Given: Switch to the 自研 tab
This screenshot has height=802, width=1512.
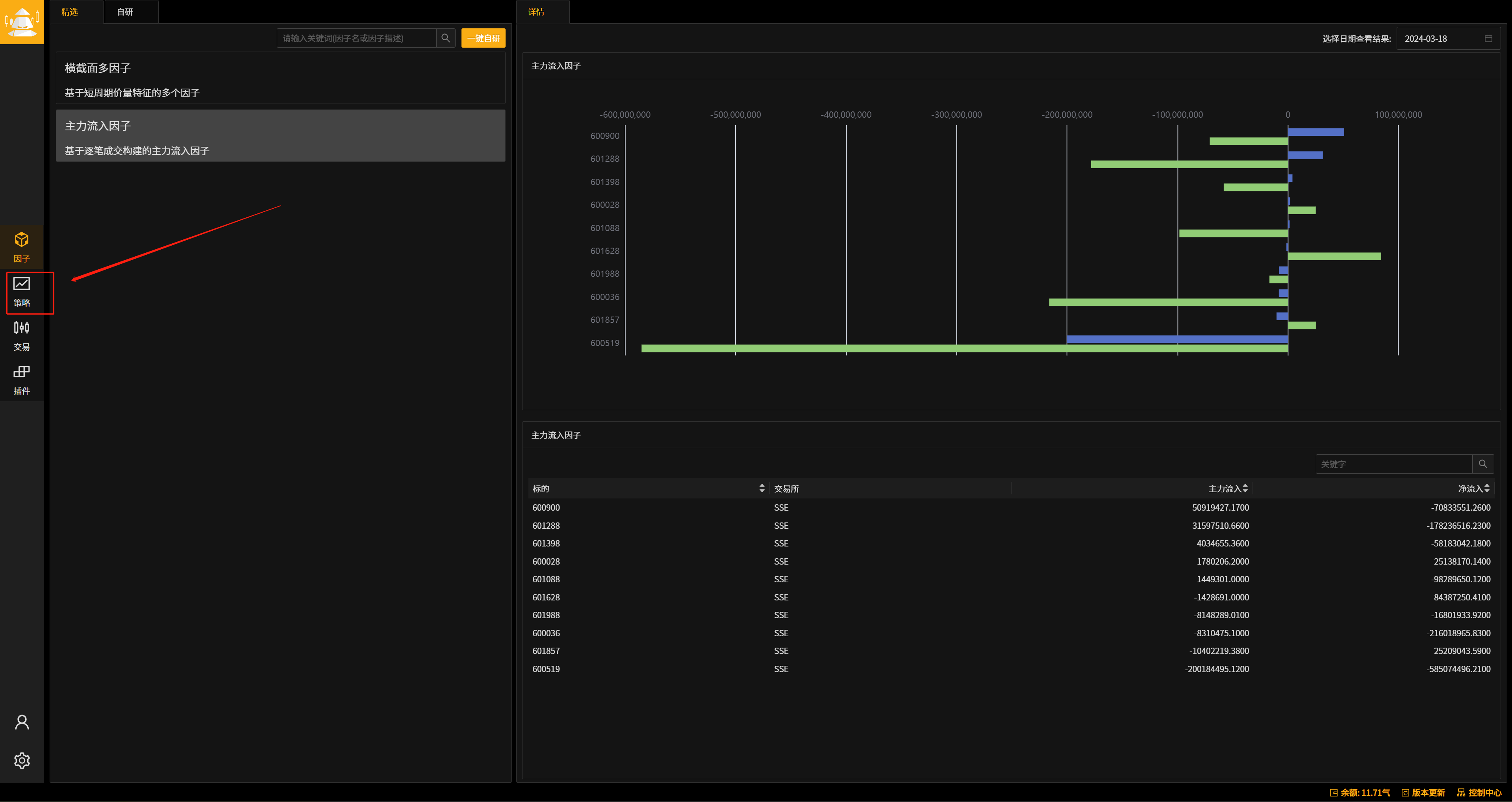Looking at the screenshot, I should pyautogui.click(x=125, y=12).
